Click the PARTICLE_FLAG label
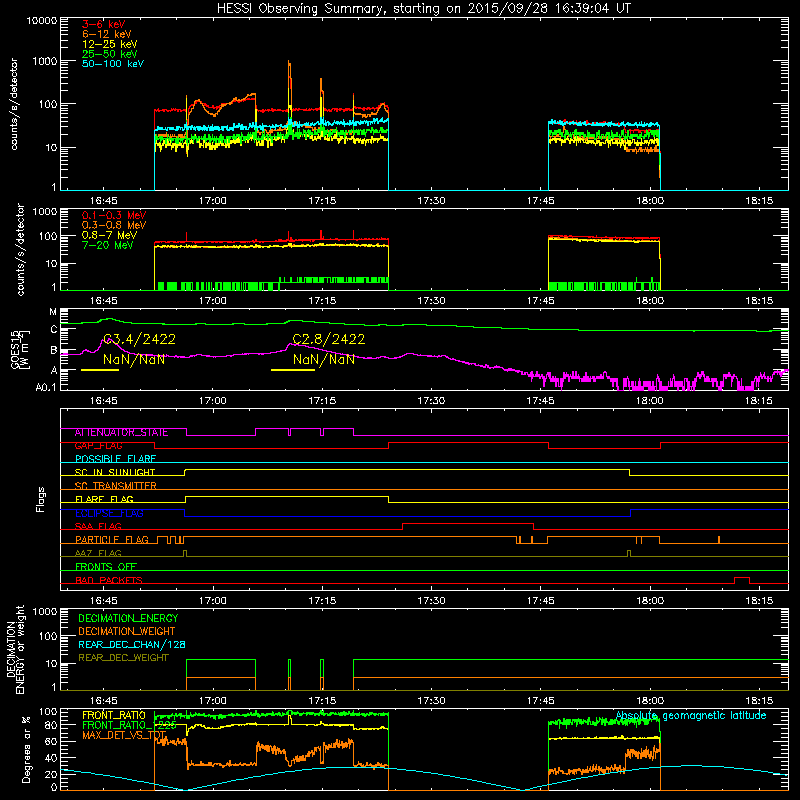This screenshot has height=800, width=800. coord(112,540)
